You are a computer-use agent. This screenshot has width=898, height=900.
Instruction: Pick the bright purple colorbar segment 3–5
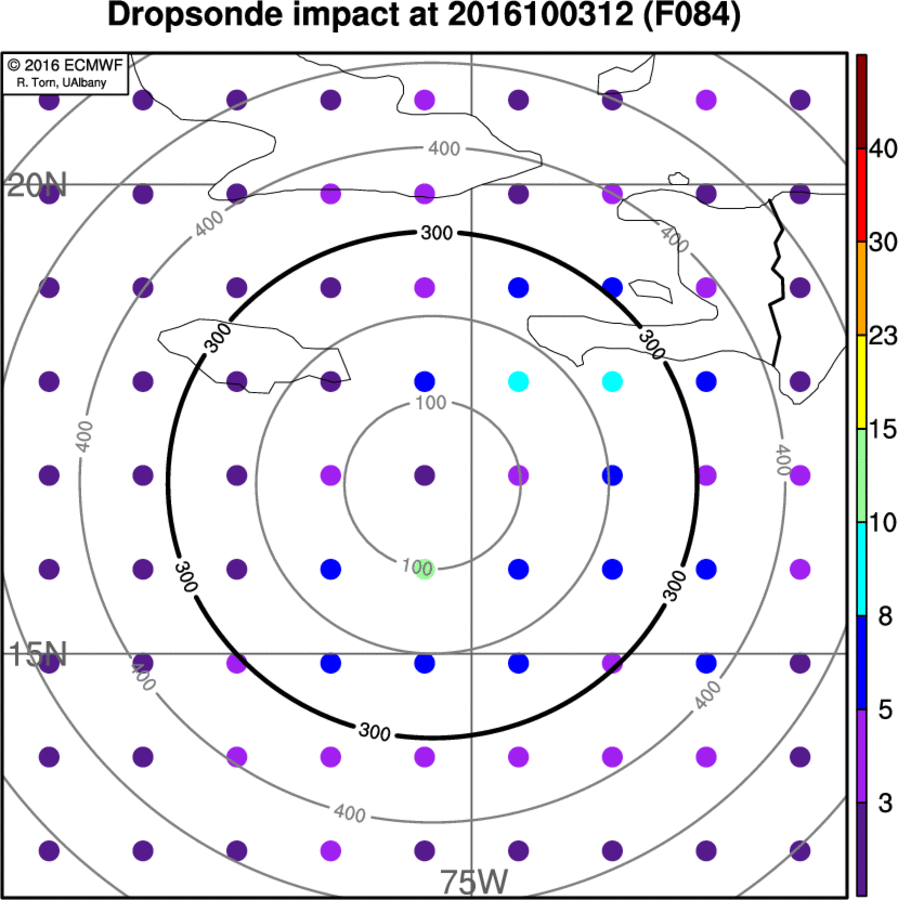click(x=861, y=757)
